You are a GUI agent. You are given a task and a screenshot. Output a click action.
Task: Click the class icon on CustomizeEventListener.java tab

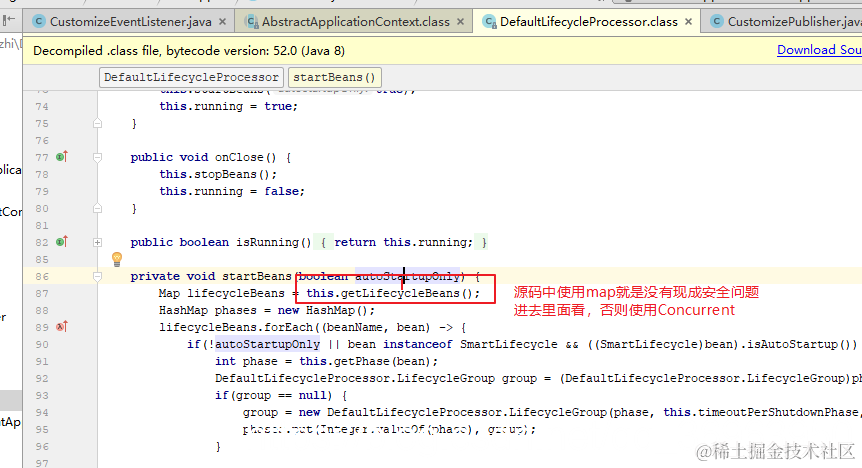[39, 22]
